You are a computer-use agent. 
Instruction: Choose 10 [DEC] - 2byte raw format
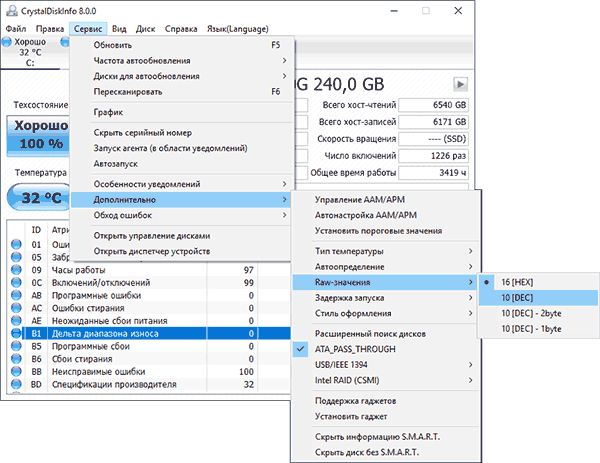538,313
